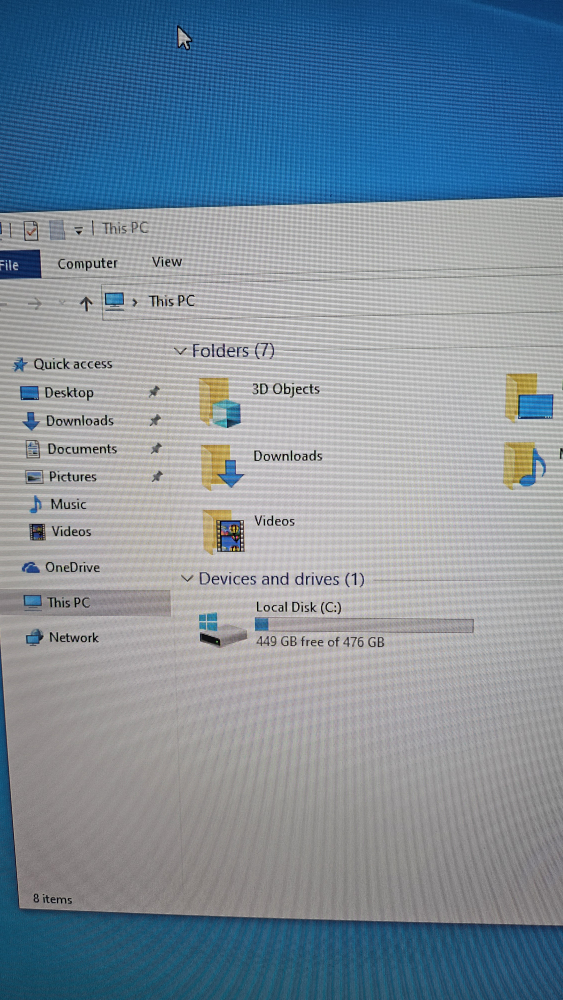This screenshot has width=563, height=1000.
Task: Open the View ribbon tab
Action: (x=167, y=261)
